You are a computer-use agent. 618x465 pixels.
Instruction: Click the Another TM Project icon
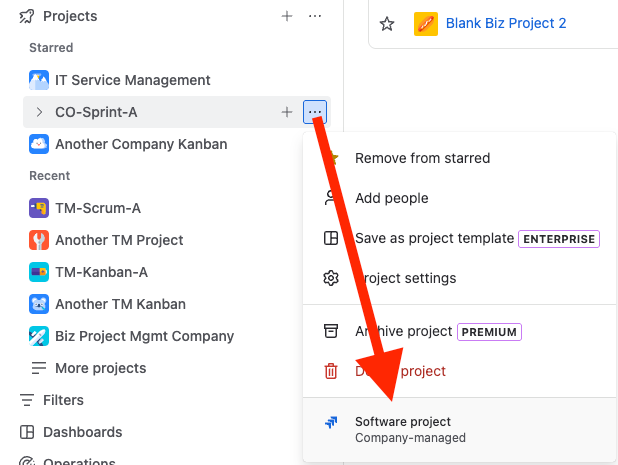point(39,240)
